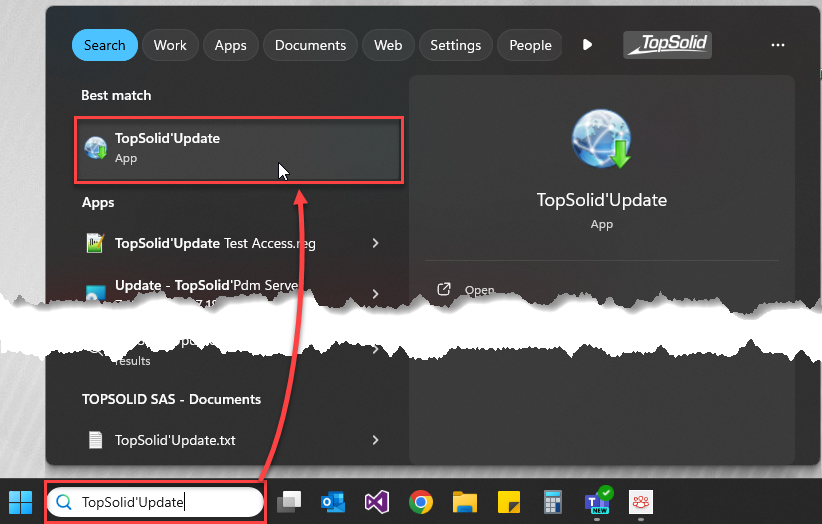This screenshot has height=524, width=822.
Task: Open the Windows Start menu
Action: (21, 502)
